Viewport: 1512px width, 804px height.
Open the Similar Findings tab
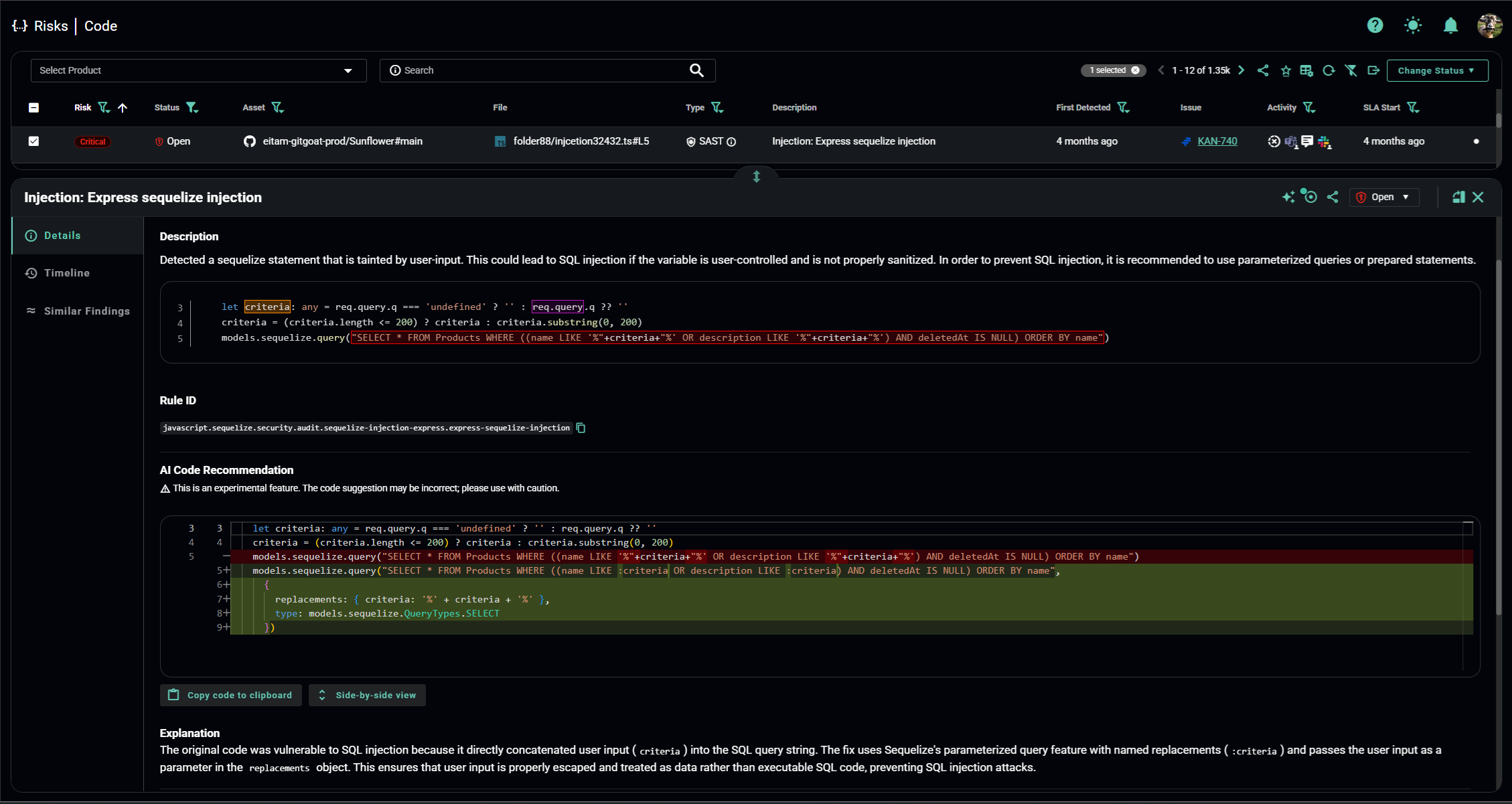tap(86, 311)
